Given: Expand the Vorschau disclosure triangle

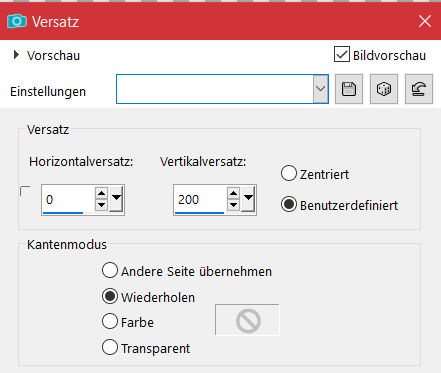Looking at the screenshot, I should pos(16,55).
